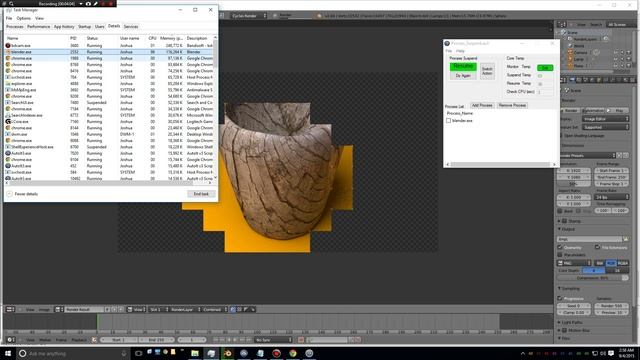This screenshot has height=360, width=640.
Task: Click the Windows Start button
Action: (8, 353)
